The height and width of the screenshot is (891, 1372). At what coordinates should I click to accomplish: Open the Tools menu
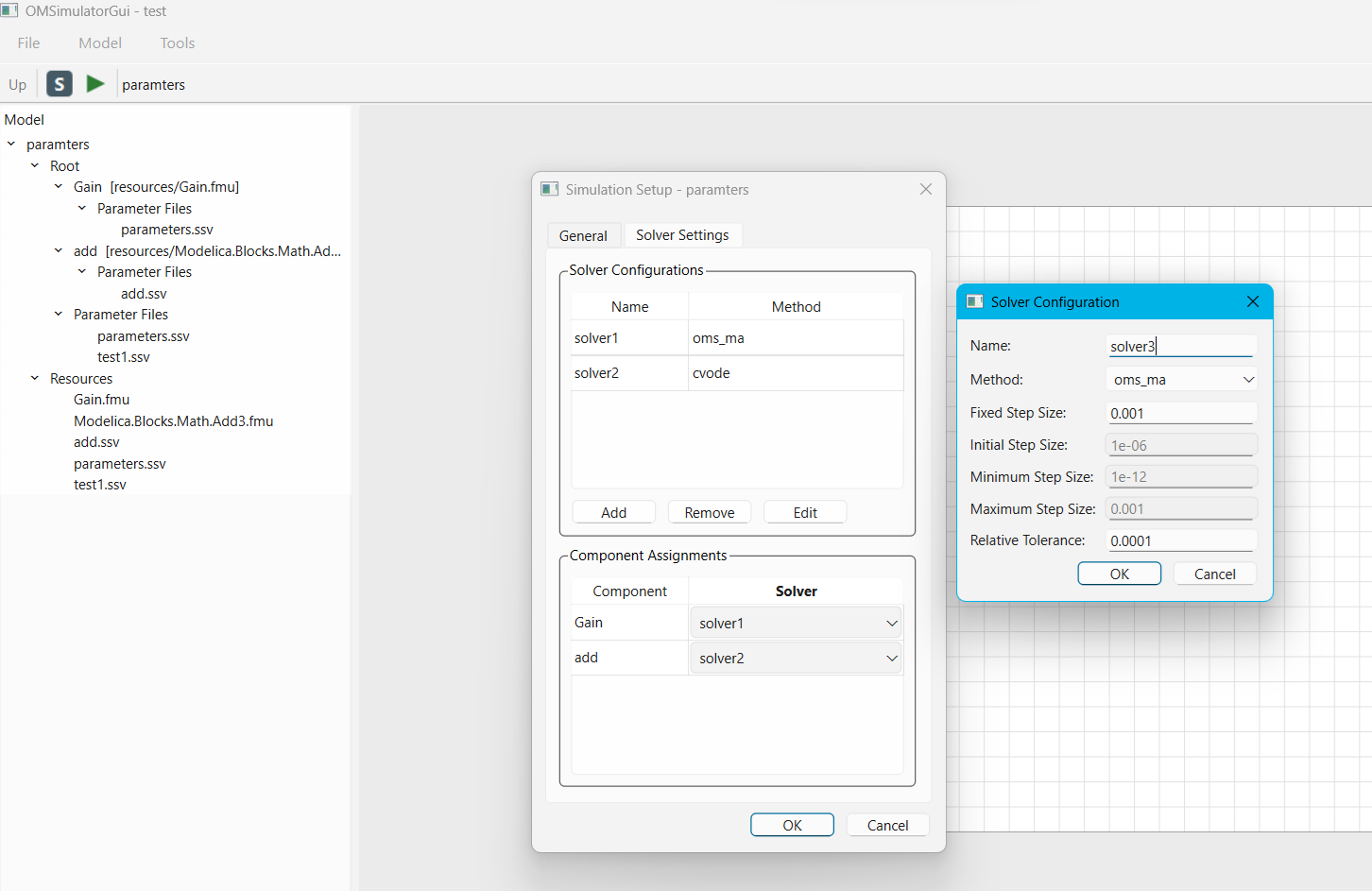(178, 43)
